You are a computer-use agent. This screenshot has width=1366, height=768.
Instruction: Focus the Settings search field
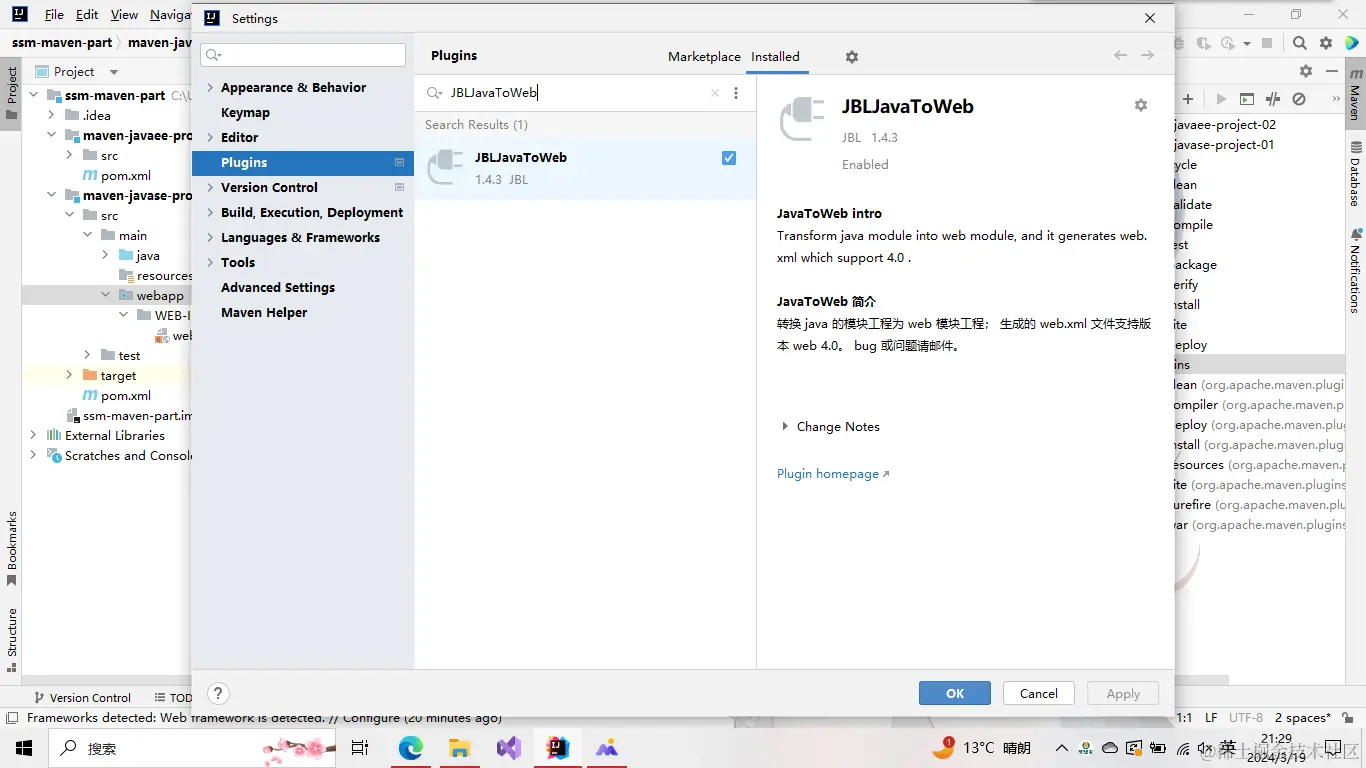point(303,55)
